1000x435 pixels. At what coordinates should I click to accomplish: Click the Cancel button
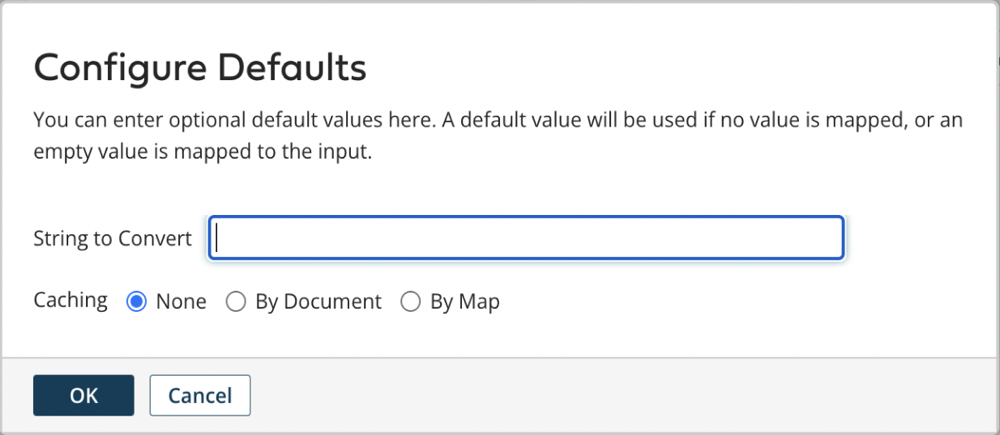click(x=200, y=395)
